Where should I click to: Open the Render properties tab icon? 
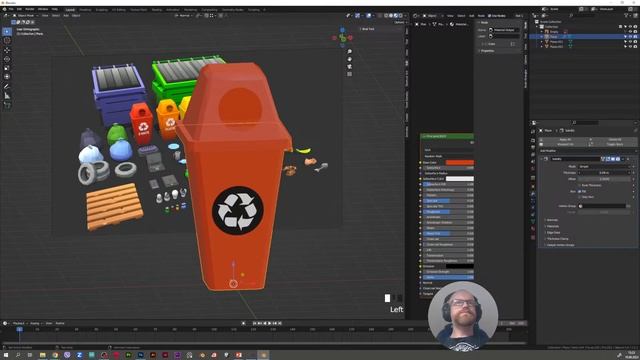pyautogui.click(x=533, y=140)
